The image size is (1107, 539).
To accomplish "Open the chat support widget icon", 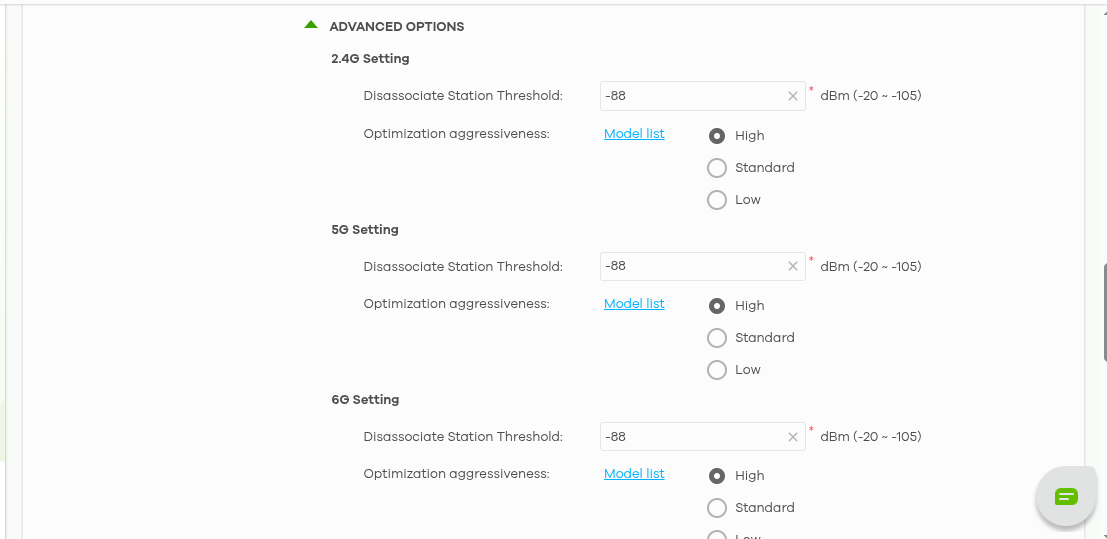I will (1066, 496).
